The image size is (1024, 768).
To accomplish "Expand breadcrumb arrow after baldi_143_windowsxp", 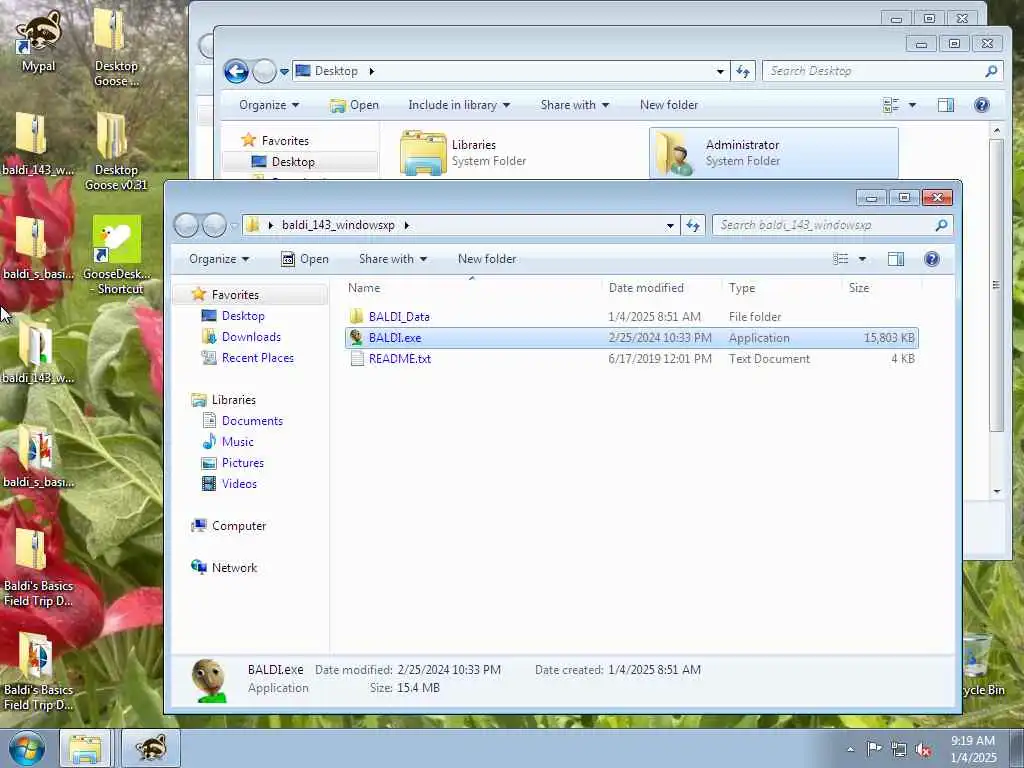I will tap(407, 225).
